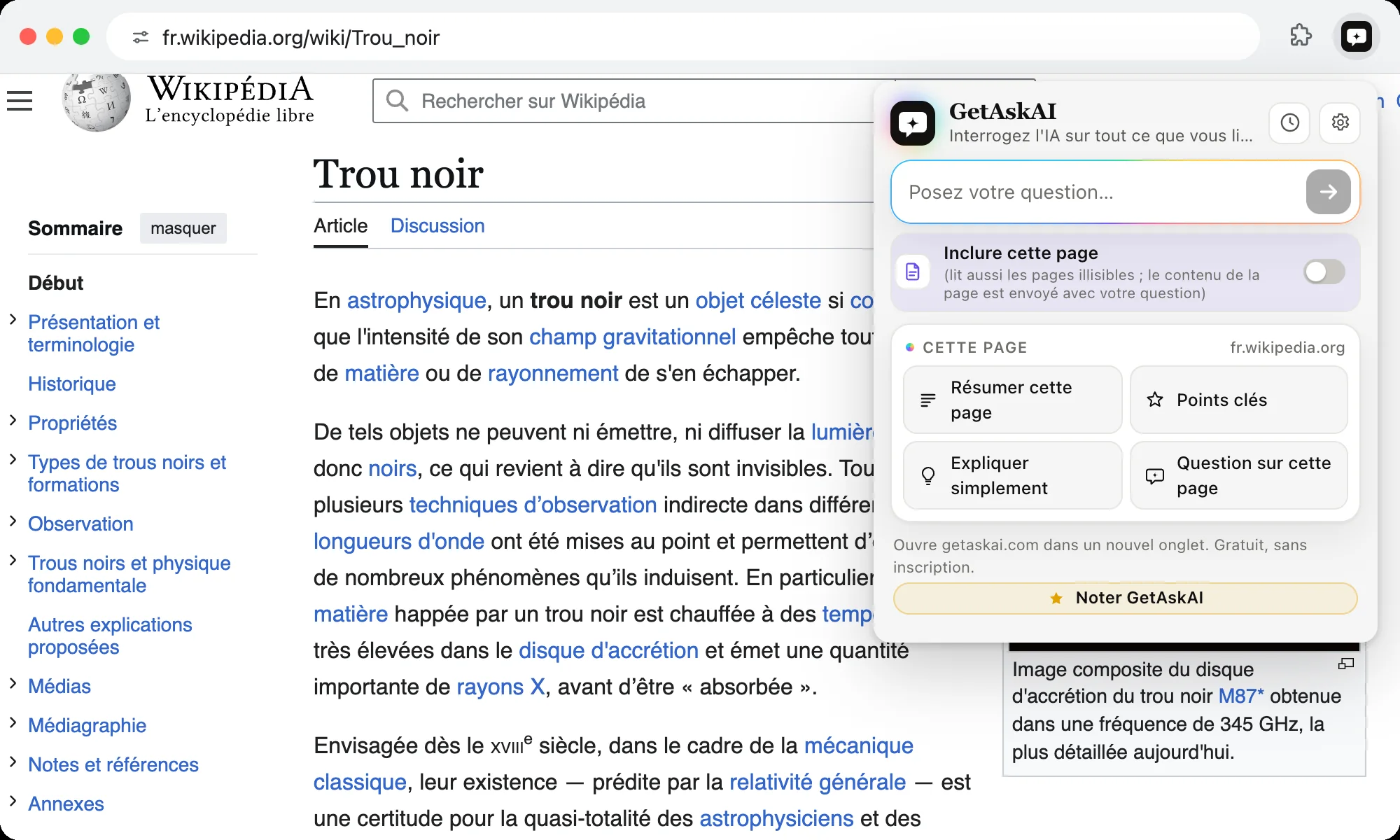Click the document icon beside Inclure cette page
Screen dimensions: 1400x840
point(912,272)
